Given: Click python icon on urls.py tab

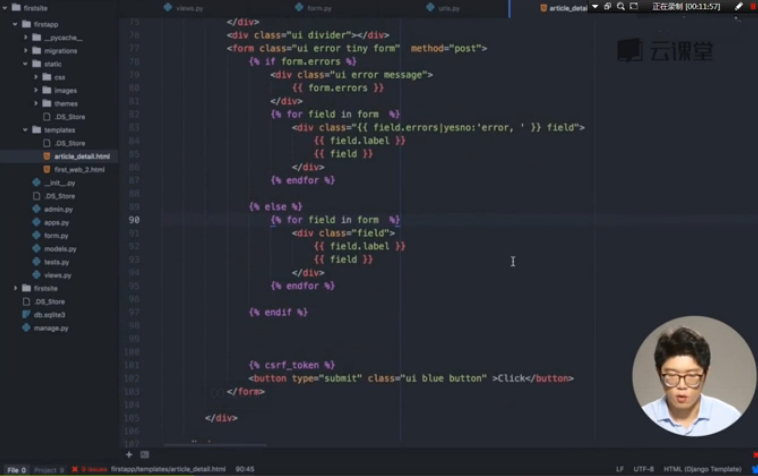Looking at the screenshot, I should (430, 7).
